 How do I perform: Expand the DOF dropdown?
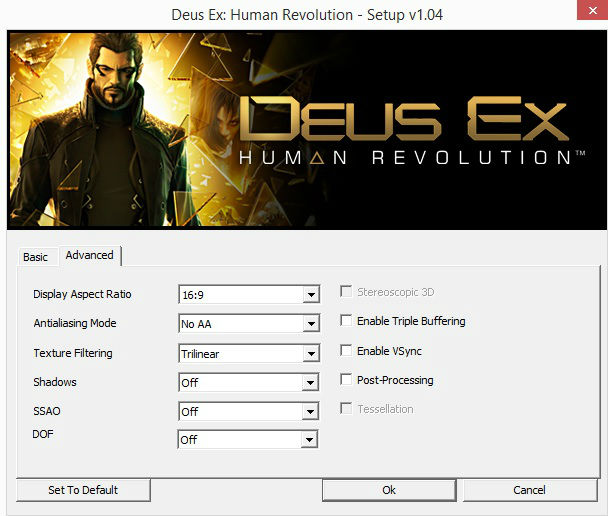click(311, 440)
